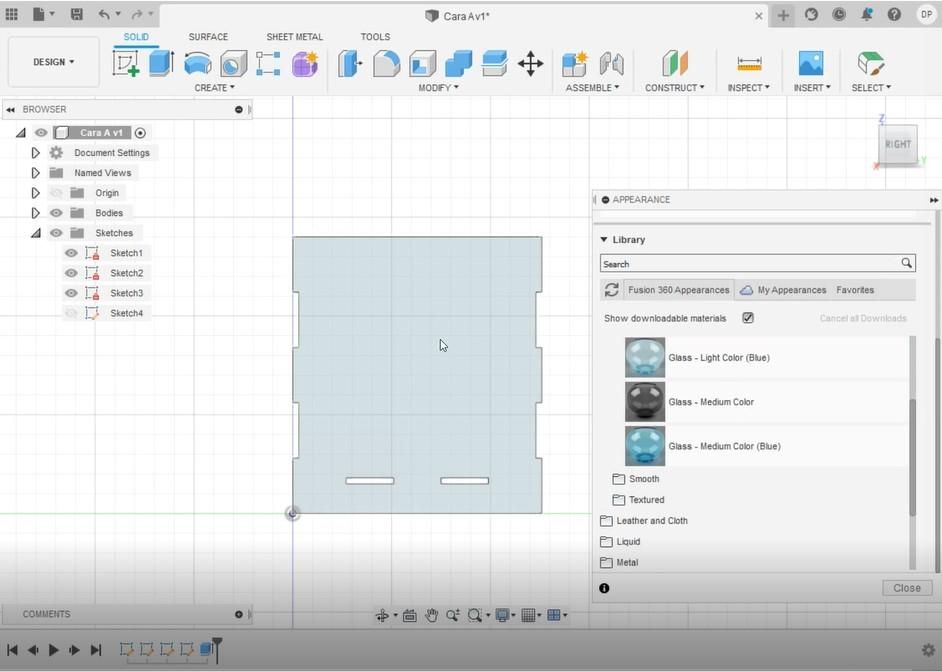The height and width of the screenshot is (671, 942).
Task: Open the data panel grid icon
Action: (x=11, y=14)
